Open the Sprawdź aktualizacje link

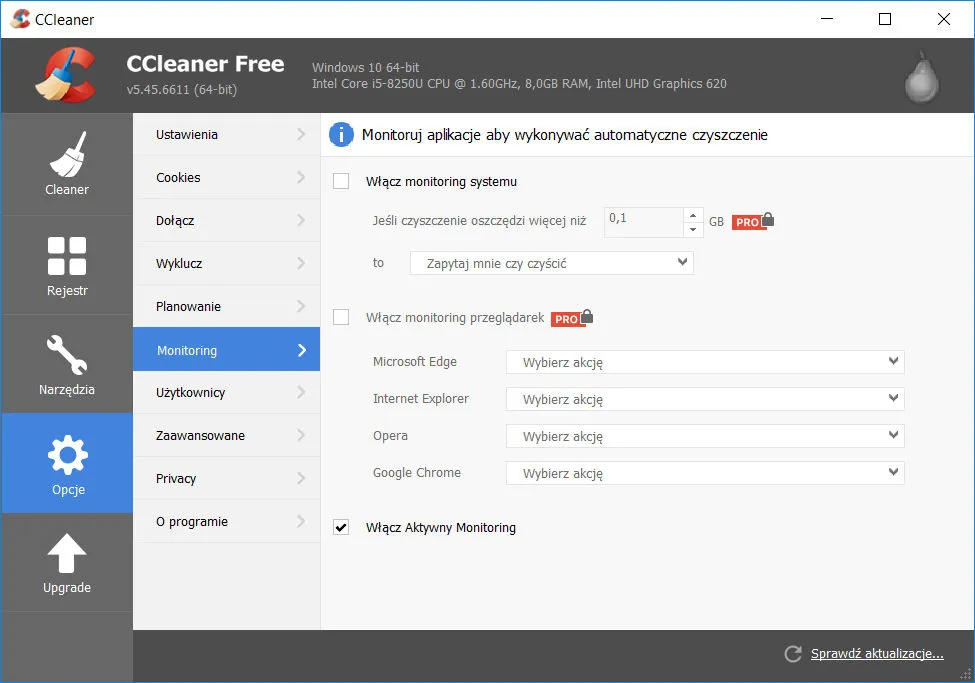(876, 653)
